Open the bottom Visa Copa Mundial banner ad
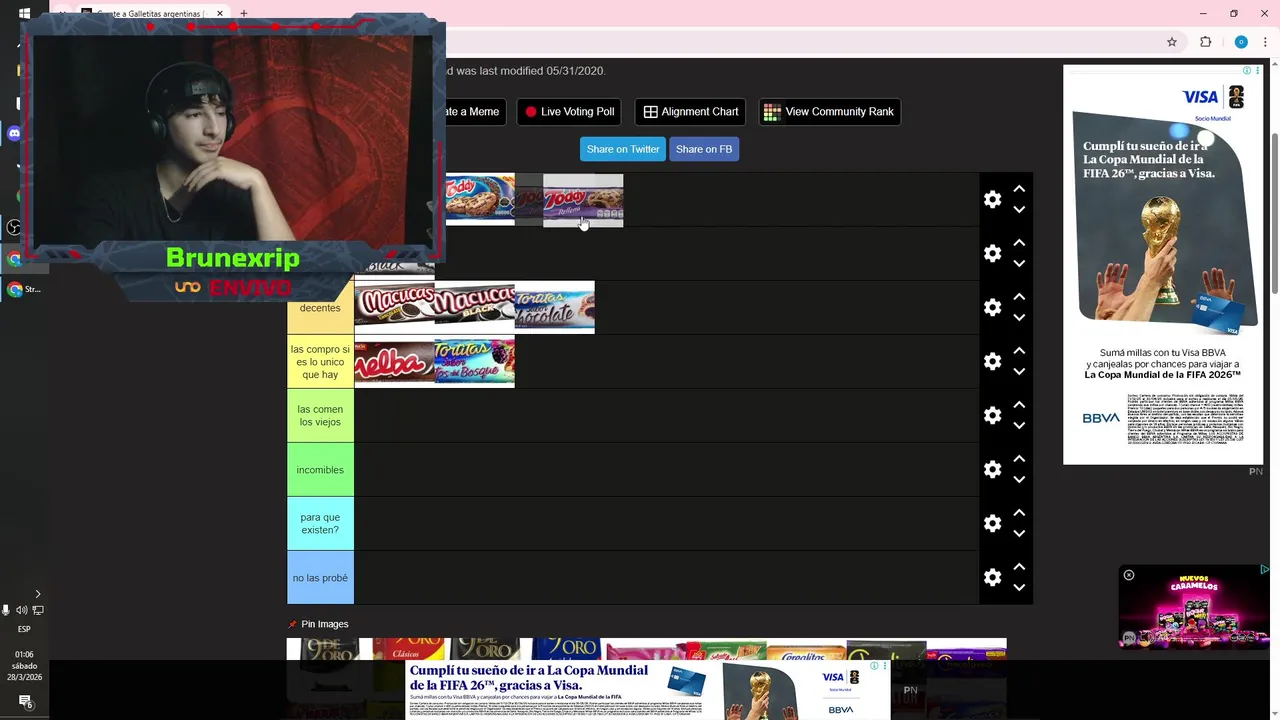The image size is (1280, 720). pos(648,689)
